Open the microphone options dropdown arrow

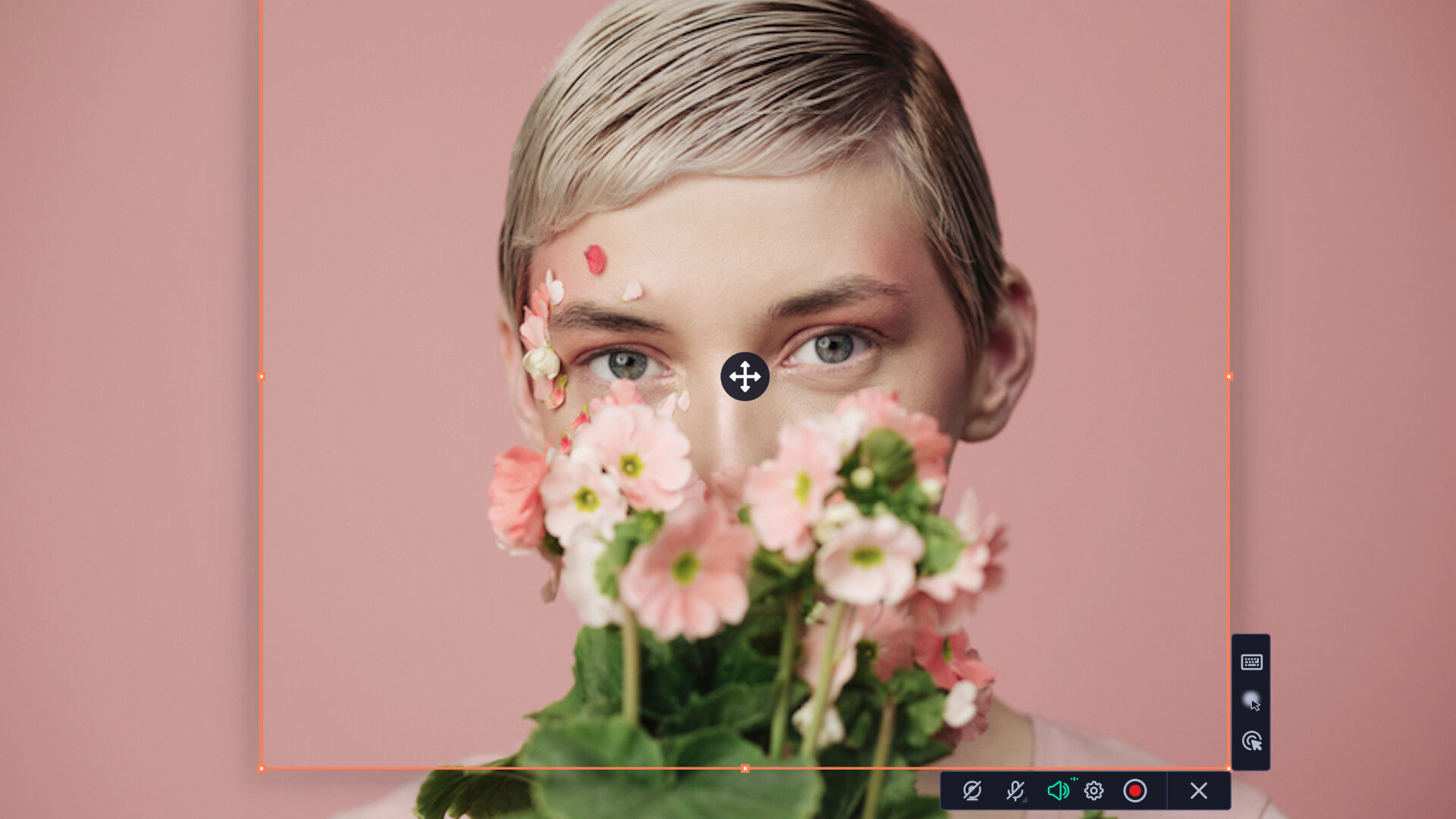pos(1025,799)
